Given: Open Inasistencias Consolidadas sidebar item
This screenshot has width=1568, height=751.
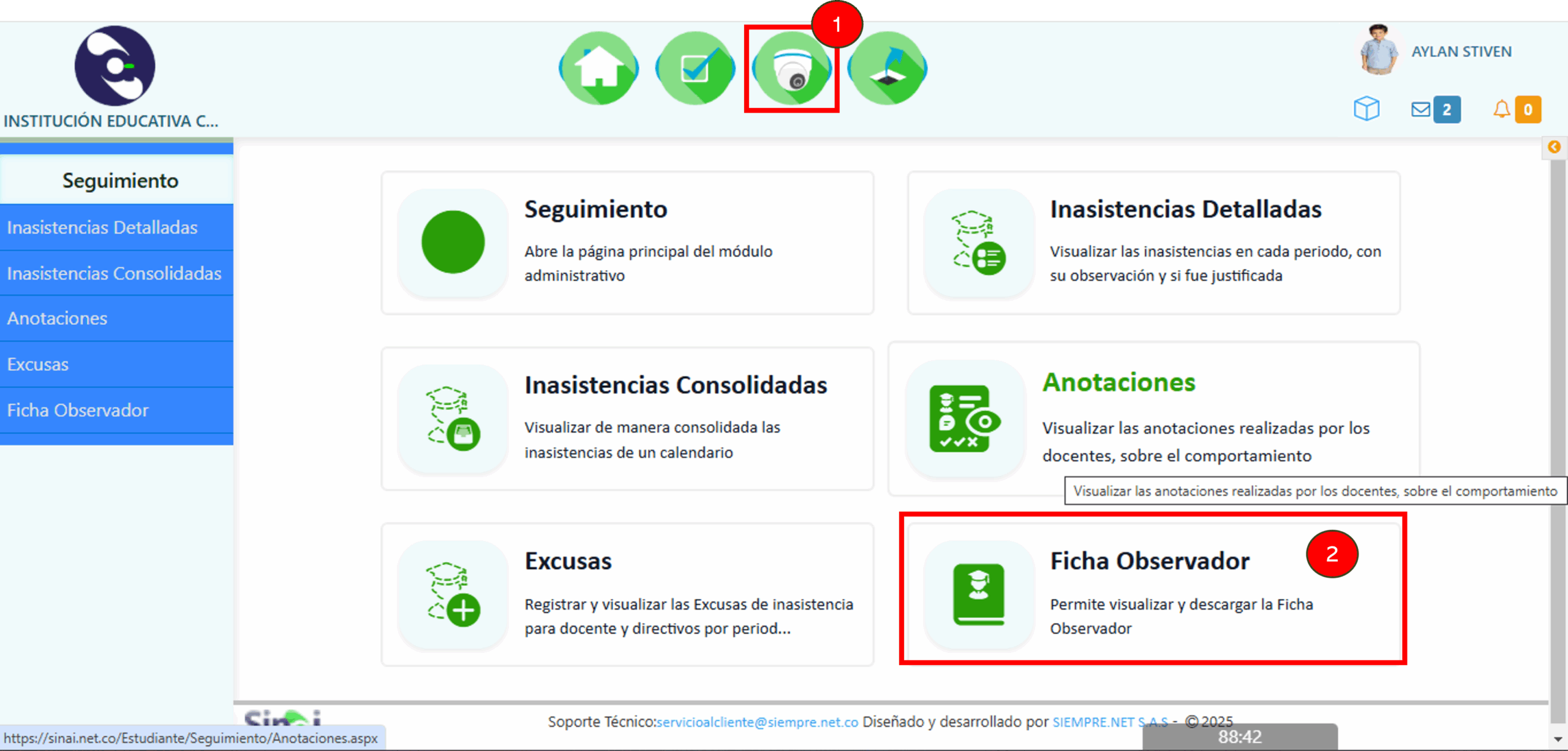Looking at the screenshot, I should pyautogui.click(x=114, y=273).
